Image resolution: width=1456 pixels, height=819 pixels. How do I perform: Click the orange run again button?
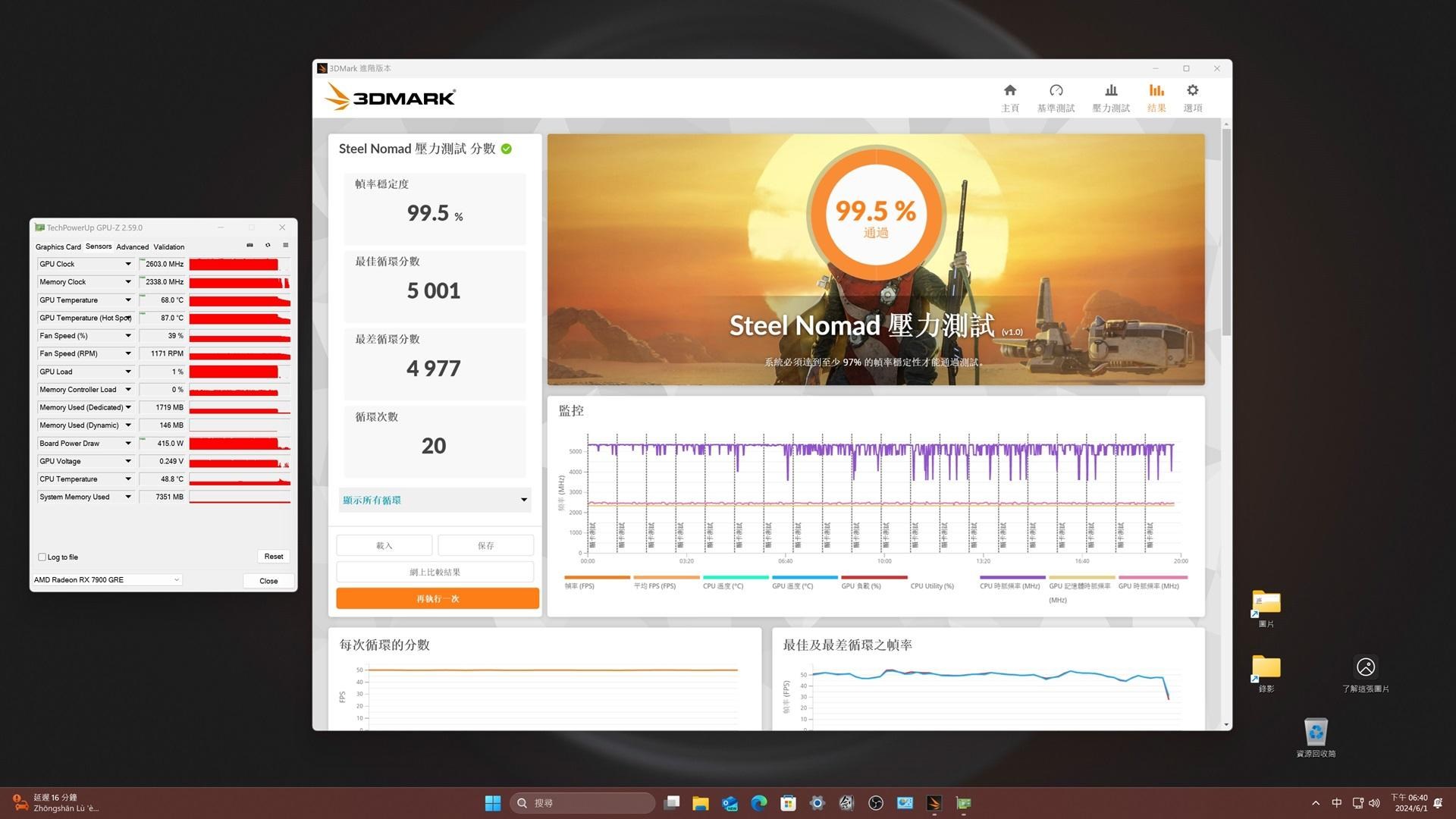437,598
